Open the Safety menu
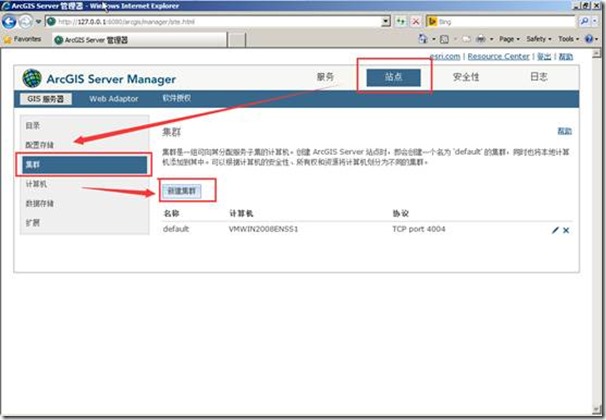This screenshot has height=420, width=606. tap(539, 39)
